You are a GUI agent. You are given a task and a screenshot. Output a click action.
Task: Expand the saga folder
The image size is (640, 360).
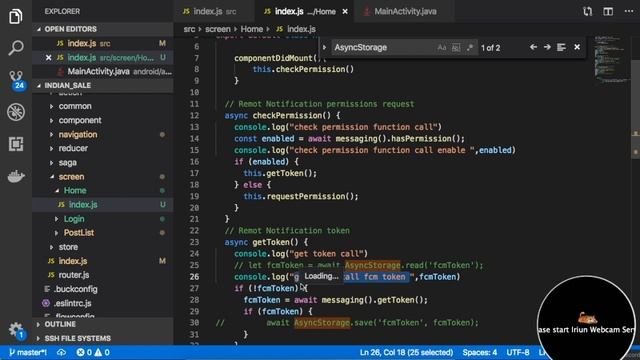click(51, 162)
